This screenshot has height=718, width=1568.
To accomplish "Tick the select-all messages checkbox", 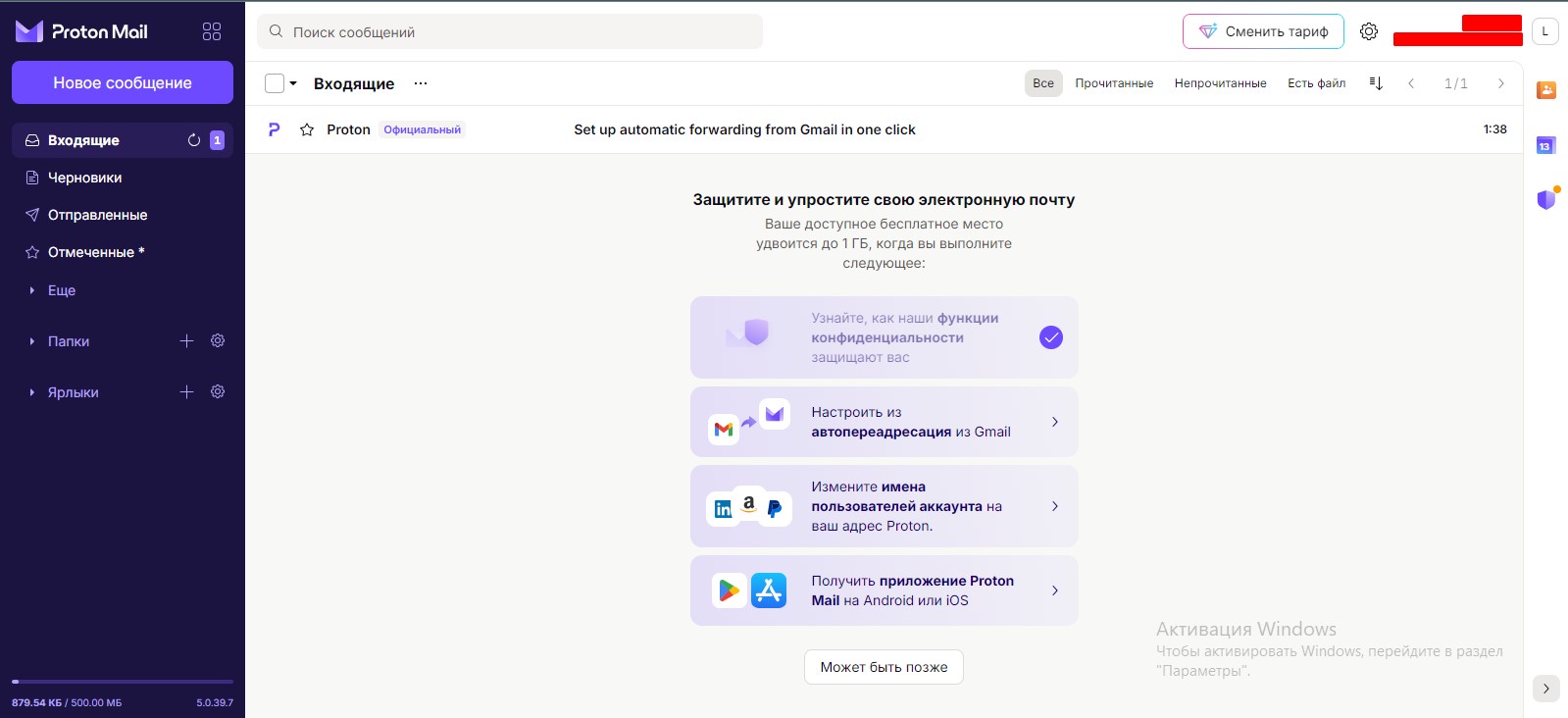I will (x=275, y=83).
